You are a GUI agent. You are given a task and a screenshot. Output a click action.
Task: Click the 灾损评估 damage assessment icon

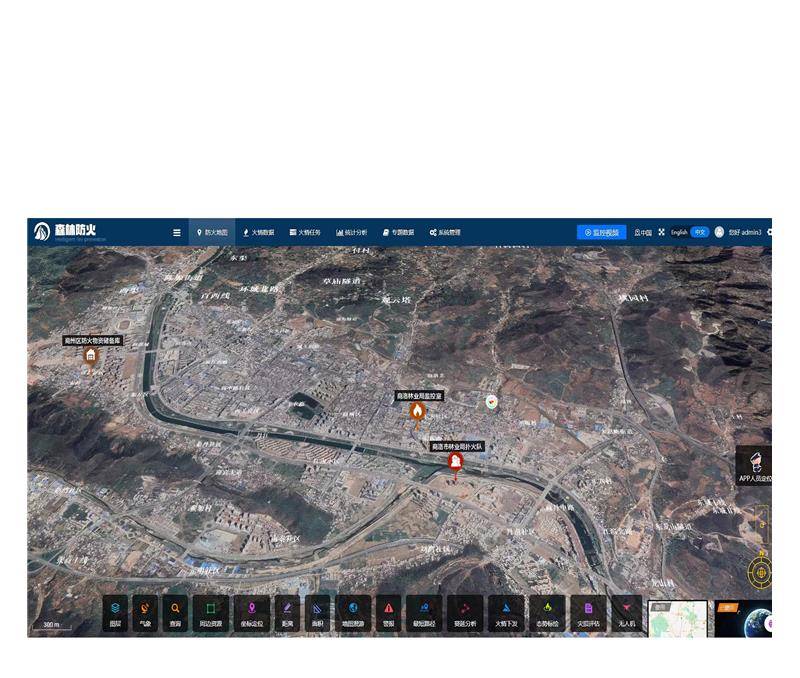tap(589, 611)
